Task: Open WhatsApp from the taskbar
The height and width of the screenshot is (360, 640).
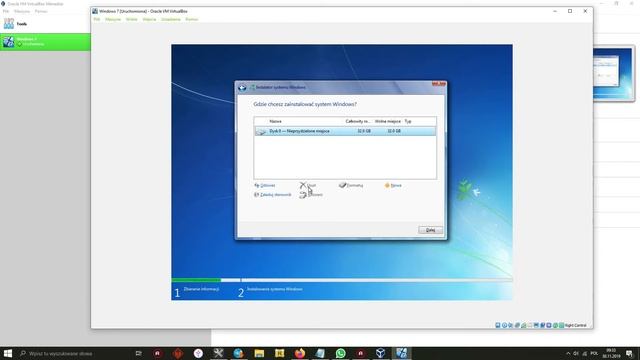Action: click(x=340, y=353)
